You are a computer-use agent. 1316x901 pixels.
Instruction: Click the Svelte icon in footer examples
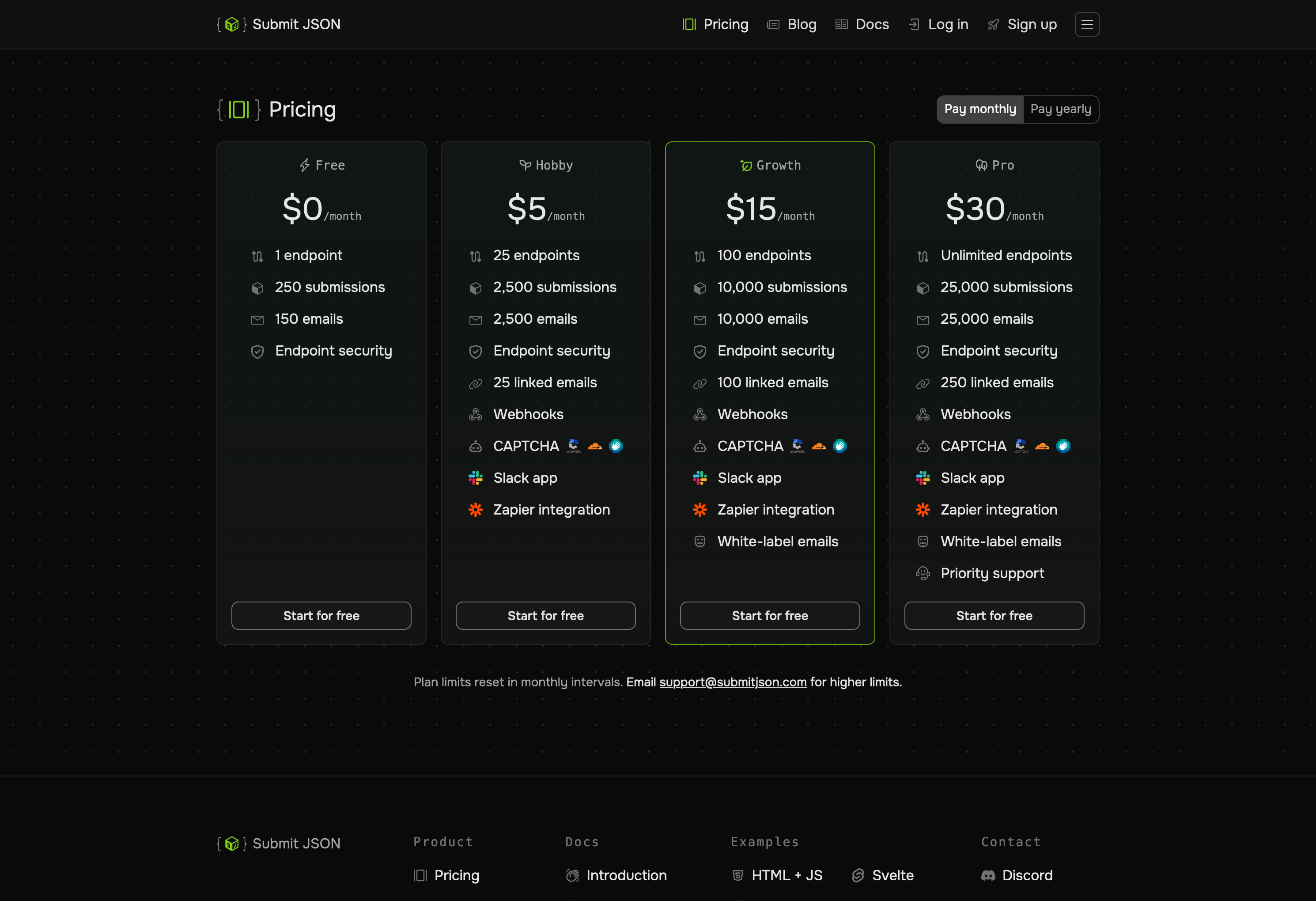(858, 875)
